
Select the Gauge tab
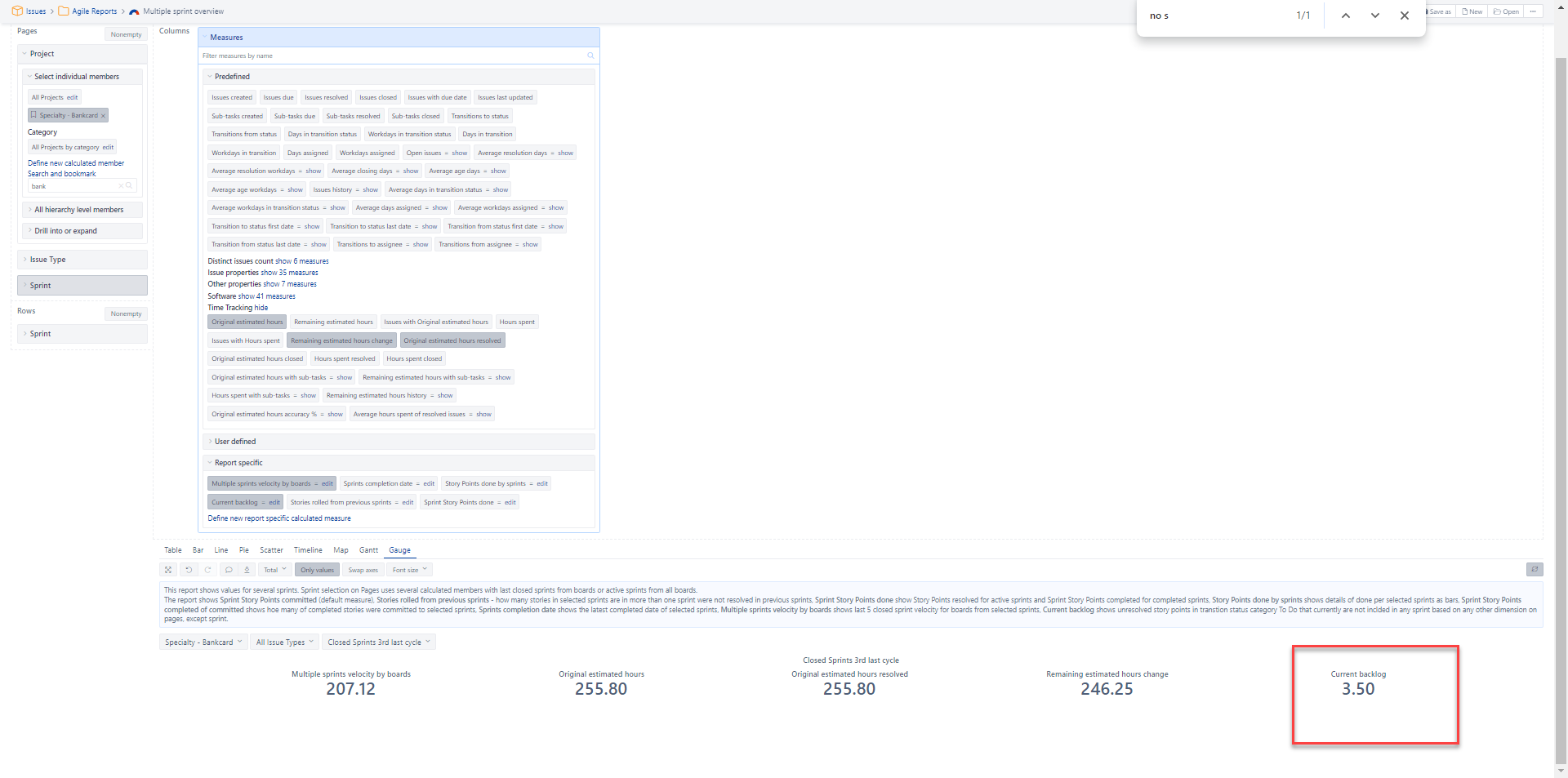point(399,550)
